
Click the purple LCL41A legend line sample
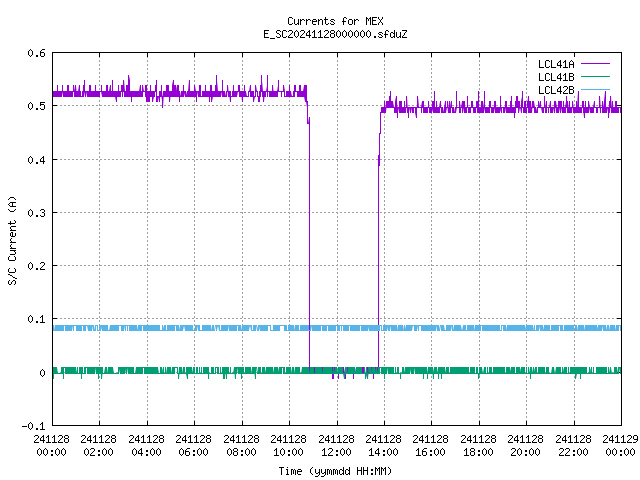coord(595,64)
